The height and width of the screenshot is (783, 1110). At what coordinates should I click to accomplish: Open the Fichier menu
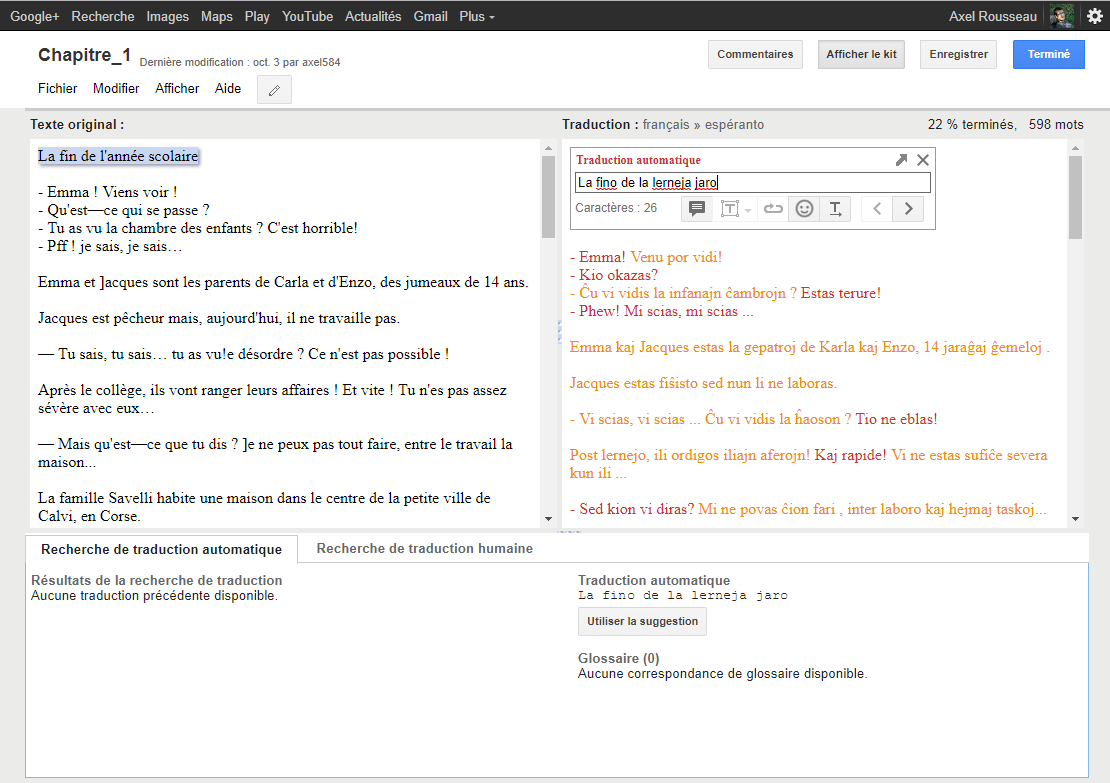[x=58, y=88]
